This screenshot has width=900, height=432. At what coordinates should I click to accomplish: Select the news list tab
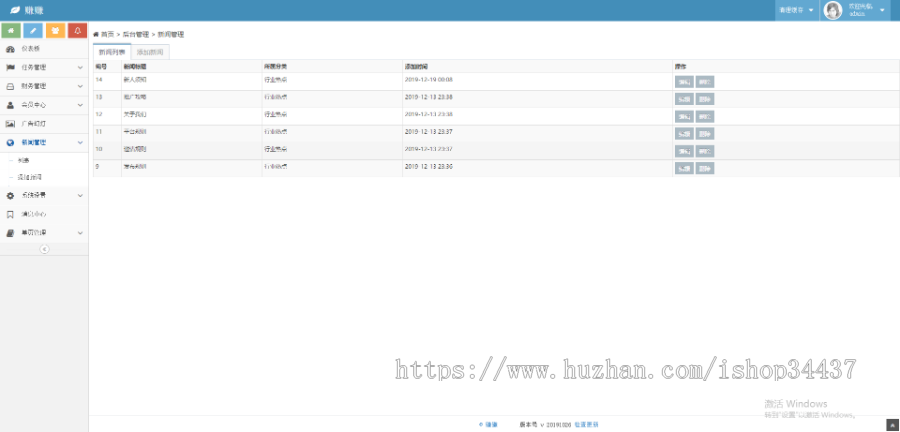pyautogui.click(x=112, y=51)
